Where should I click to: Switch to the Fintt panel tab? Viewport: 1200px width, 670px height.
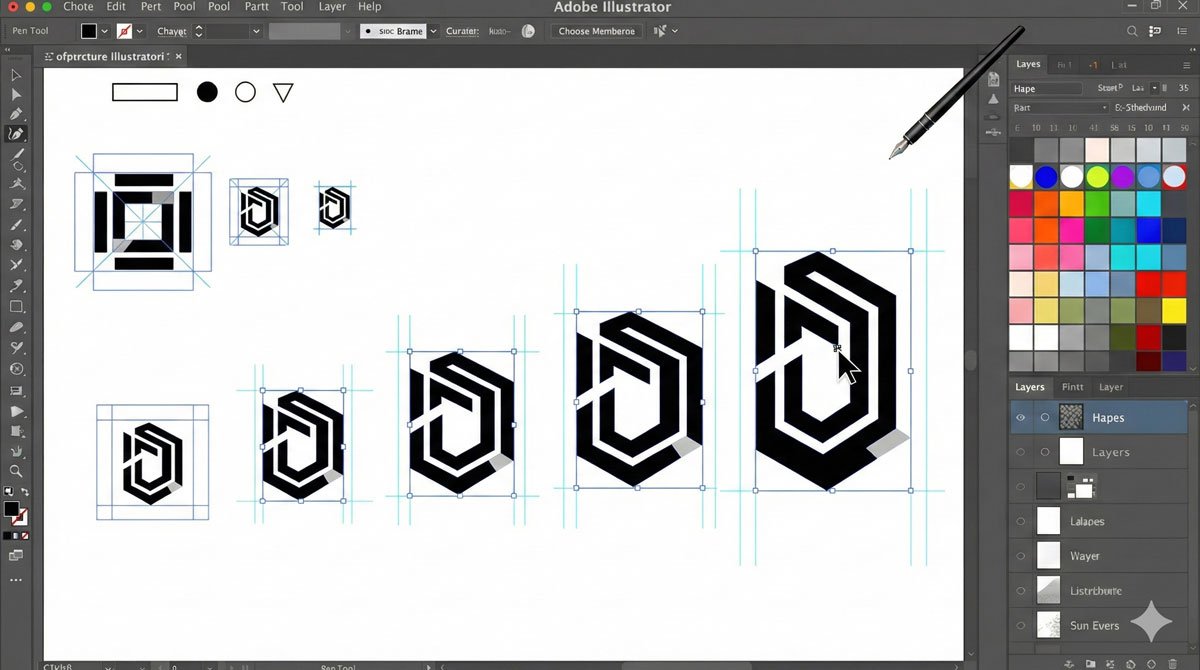pyautogui.click(x=1072, y=387)
